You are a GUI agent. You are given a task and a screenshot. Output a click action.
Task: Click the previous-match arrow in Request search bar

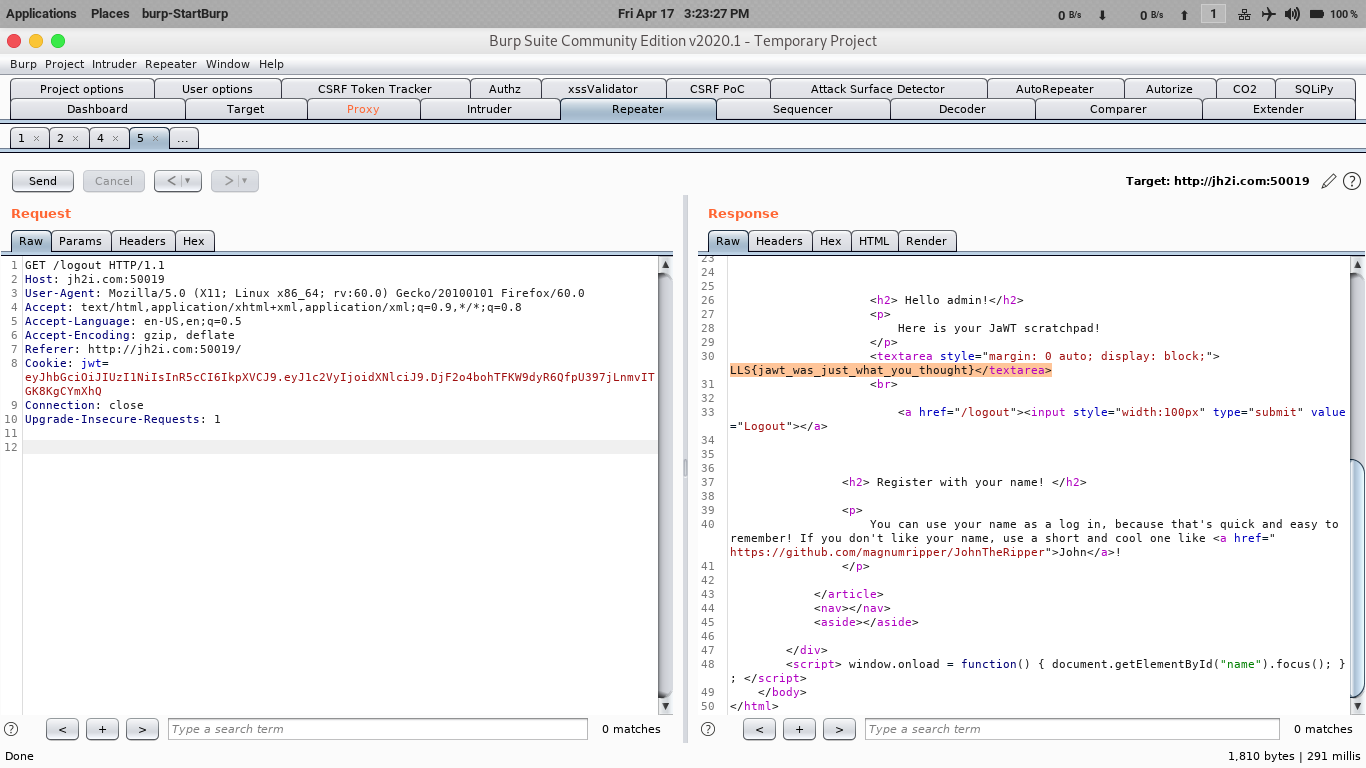(x=62, y=729)
